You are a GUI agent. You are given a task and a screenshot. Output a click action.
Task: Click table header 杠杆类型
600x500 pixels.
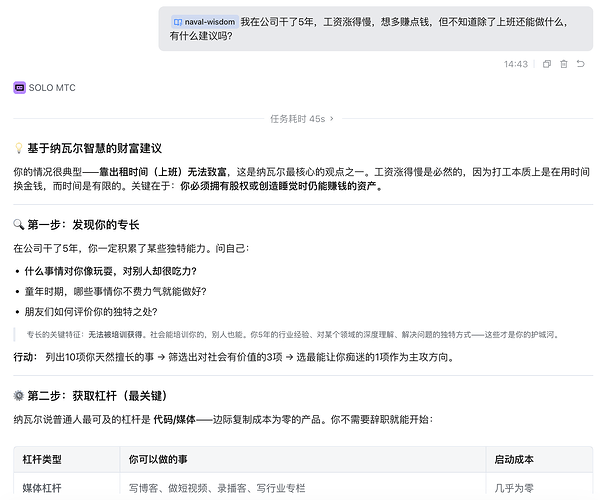point(42,459)
